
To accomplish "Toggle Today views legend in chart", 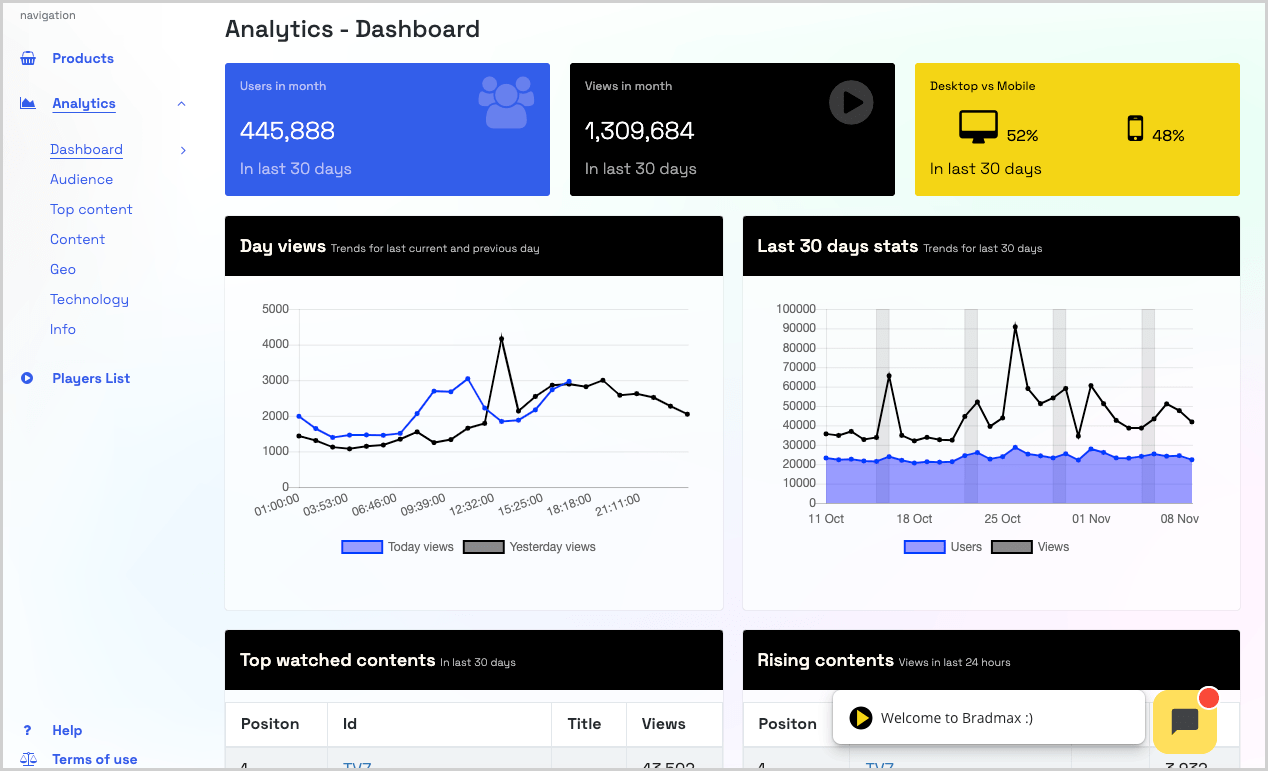I will [x=398, y=547].
